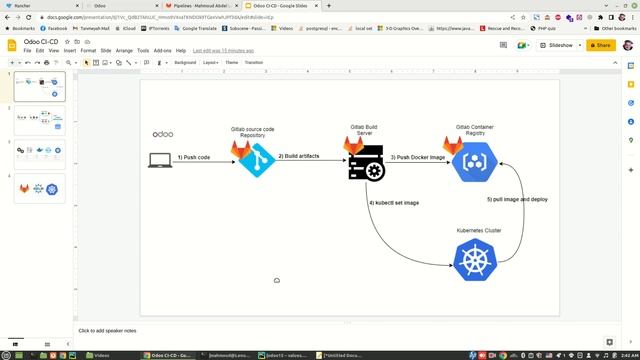The height and width of the screenshot is (360, 640).
Task: Star the Odoo CI-CD presentation
Action: click(67, 42)
